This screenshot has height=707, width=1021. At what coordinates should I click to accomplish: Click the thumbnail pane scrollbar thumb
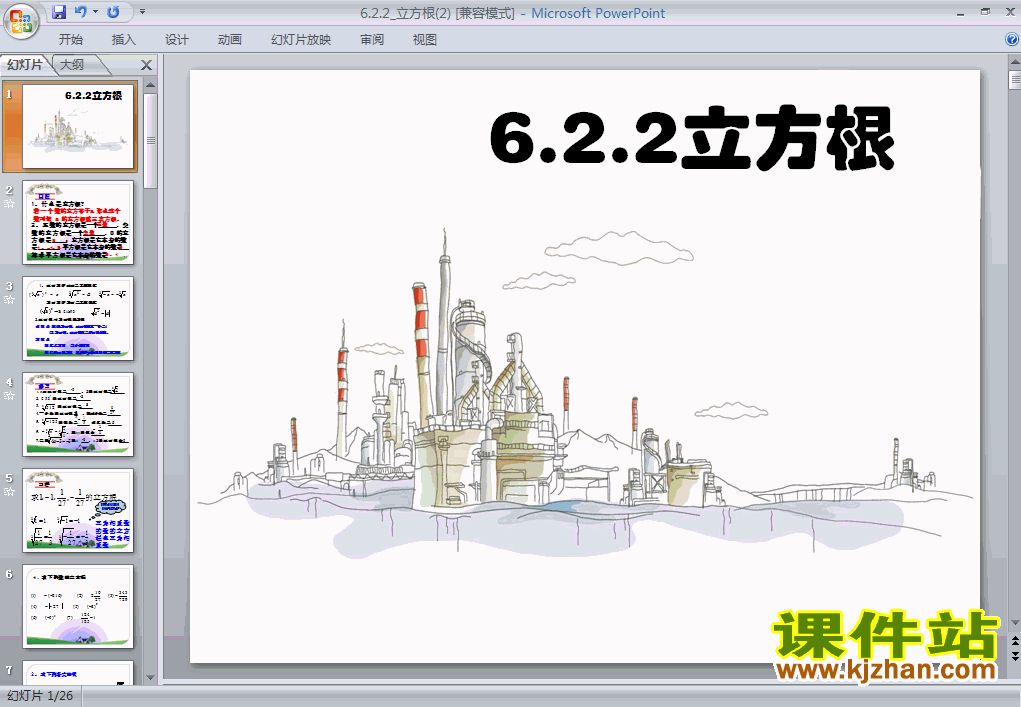coord(150,141)
